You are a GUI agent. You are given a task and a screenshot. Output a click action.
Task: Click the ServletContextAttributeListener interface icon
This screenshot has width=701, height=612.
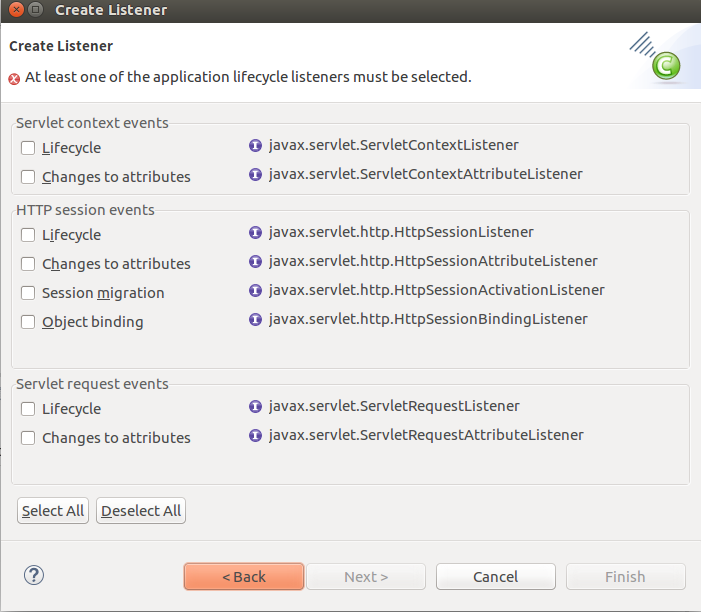click(256, 175)
